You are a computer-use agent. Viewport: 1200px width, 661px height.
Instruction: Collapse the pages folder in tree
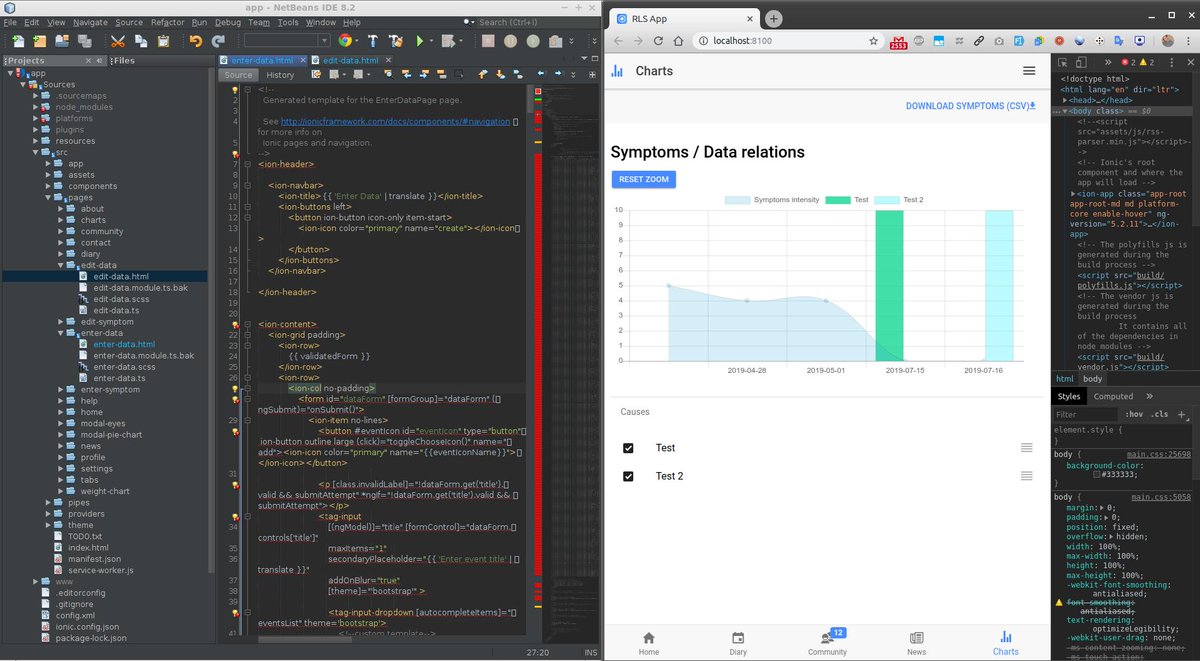pyautogui.click(x=48, y=197)
